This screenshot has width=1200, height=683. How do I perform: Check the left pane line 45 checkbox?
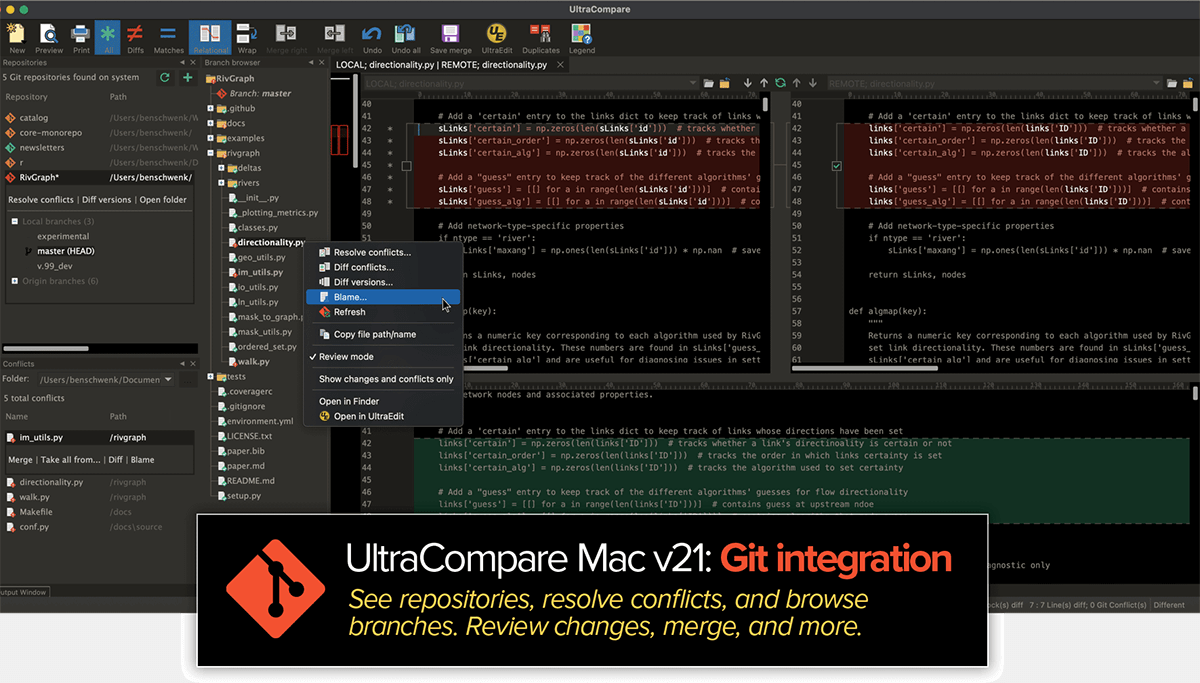point(406,165)
